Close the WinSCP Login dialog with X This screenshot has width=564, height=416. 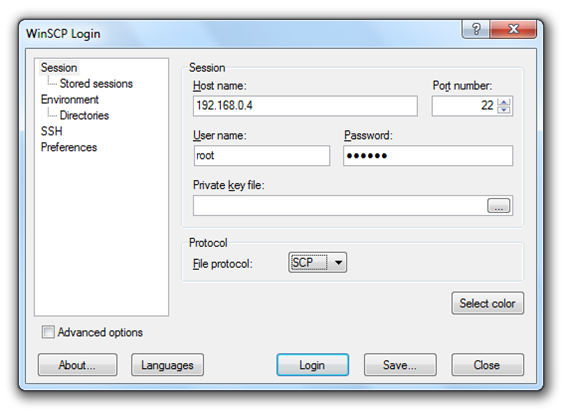[513, 29]
